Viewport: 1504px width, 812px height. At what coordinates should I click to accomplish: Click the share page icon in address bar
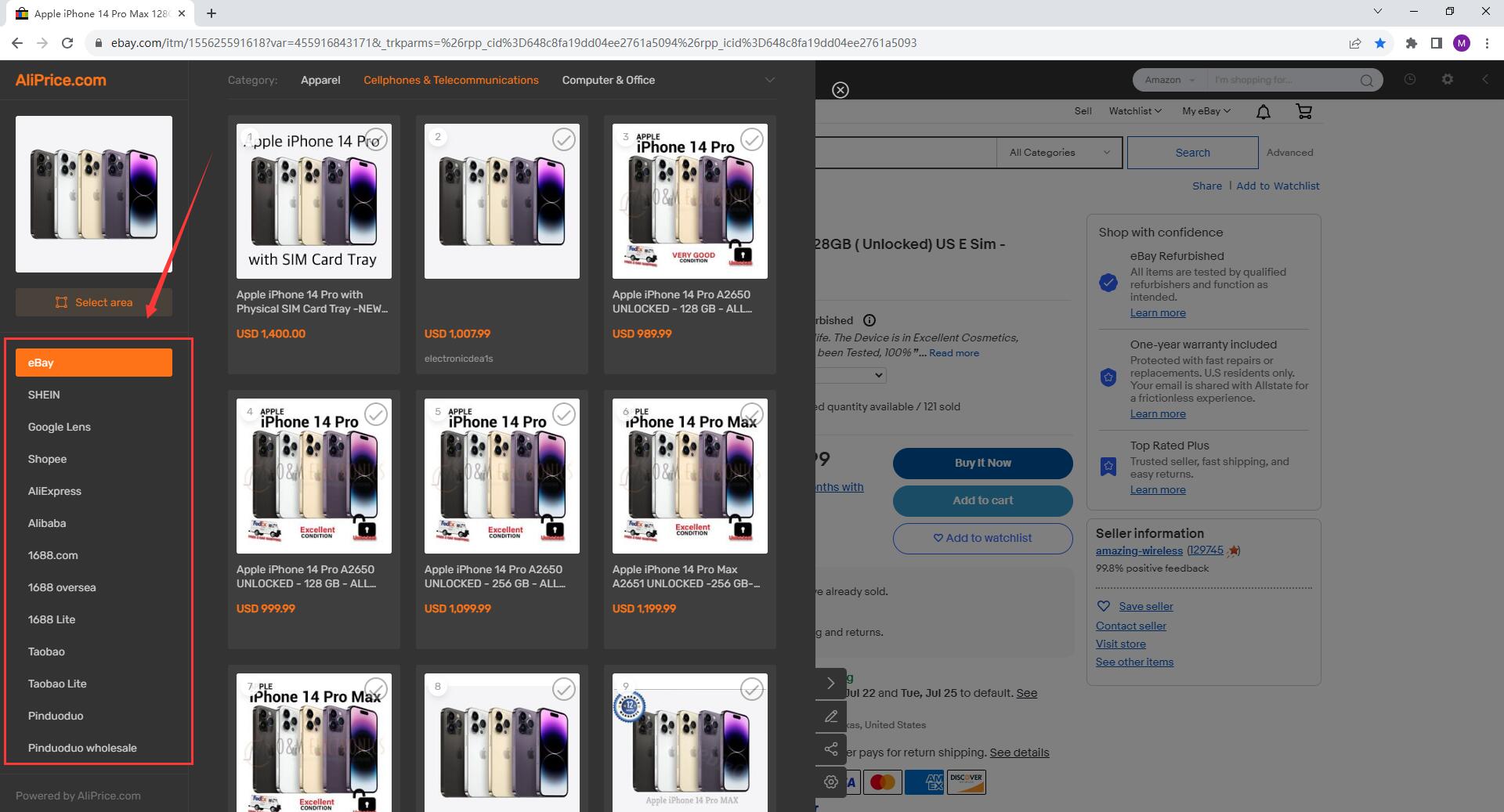pos(1355,43)
